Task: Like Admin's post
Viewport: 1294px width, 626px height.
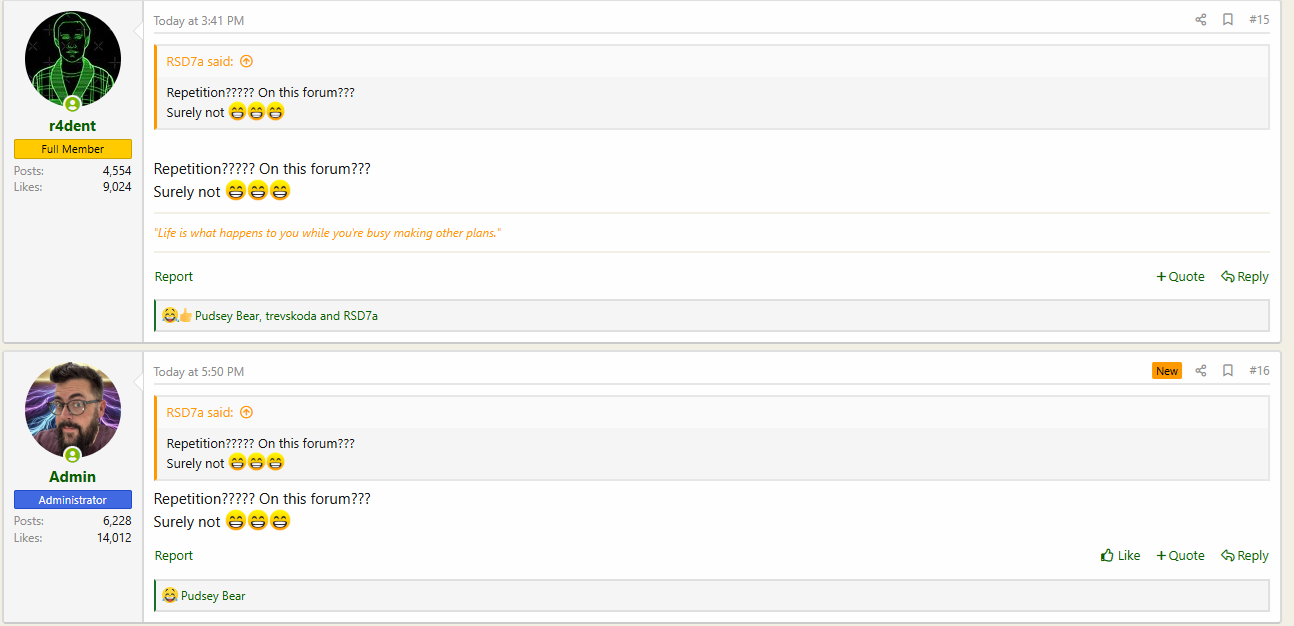Action: point(1120,556)
